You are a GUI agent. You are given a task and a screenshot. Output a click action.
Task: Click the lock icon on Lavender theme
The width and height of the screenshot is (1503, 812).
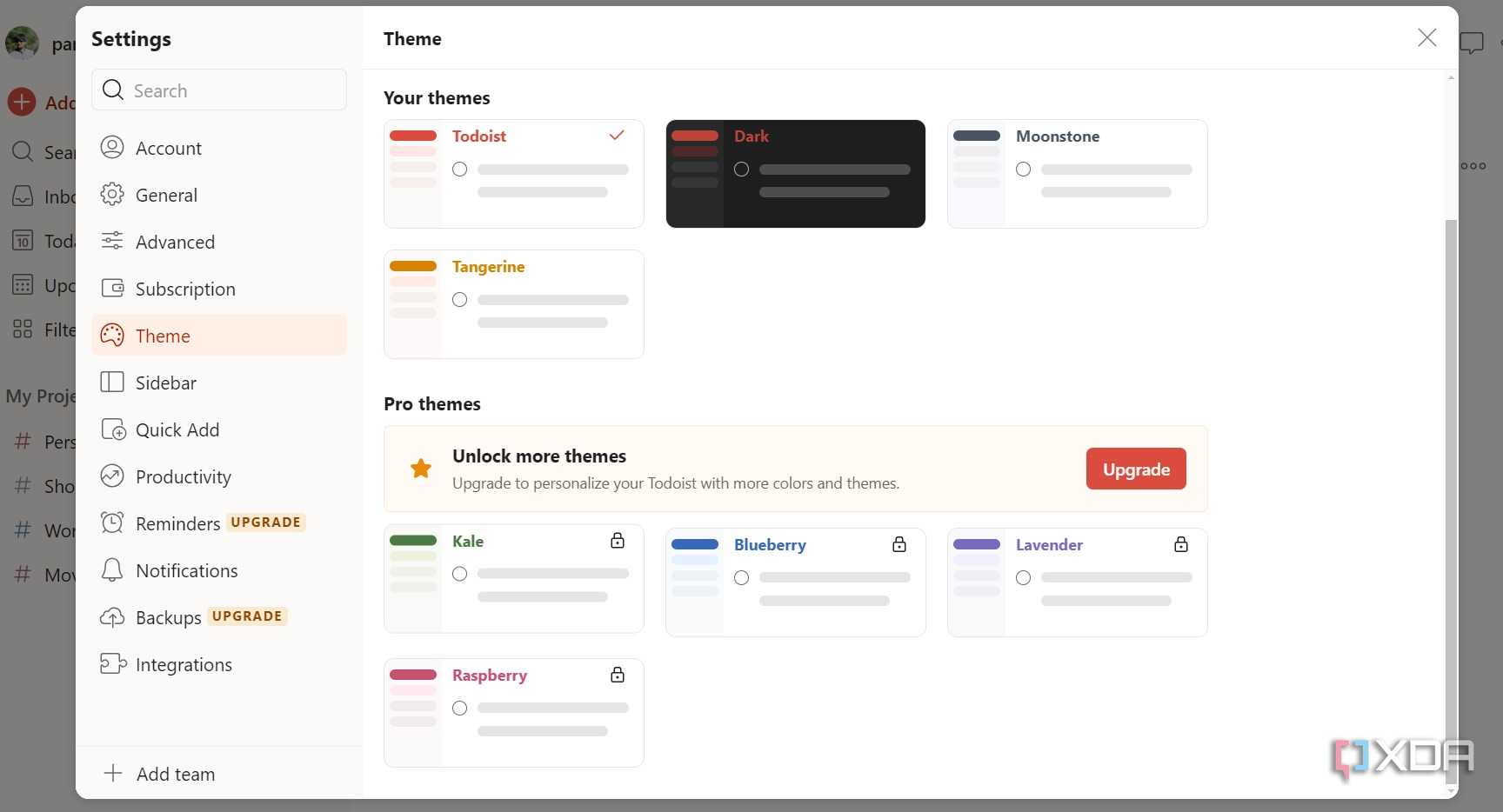pos(1181,544)
